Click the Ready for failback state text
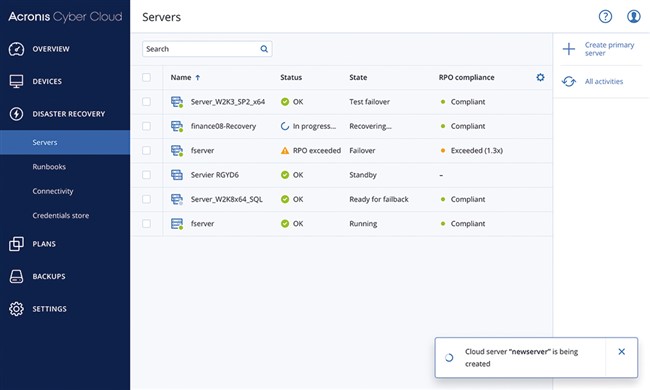 pyautogui.click(x=378, y=199)
